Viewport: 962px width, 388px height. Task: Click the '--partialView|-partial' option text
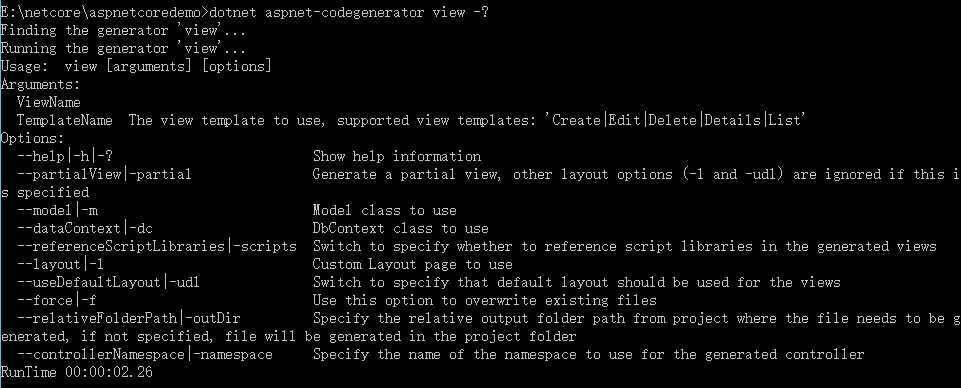click(x=104, y=174)
